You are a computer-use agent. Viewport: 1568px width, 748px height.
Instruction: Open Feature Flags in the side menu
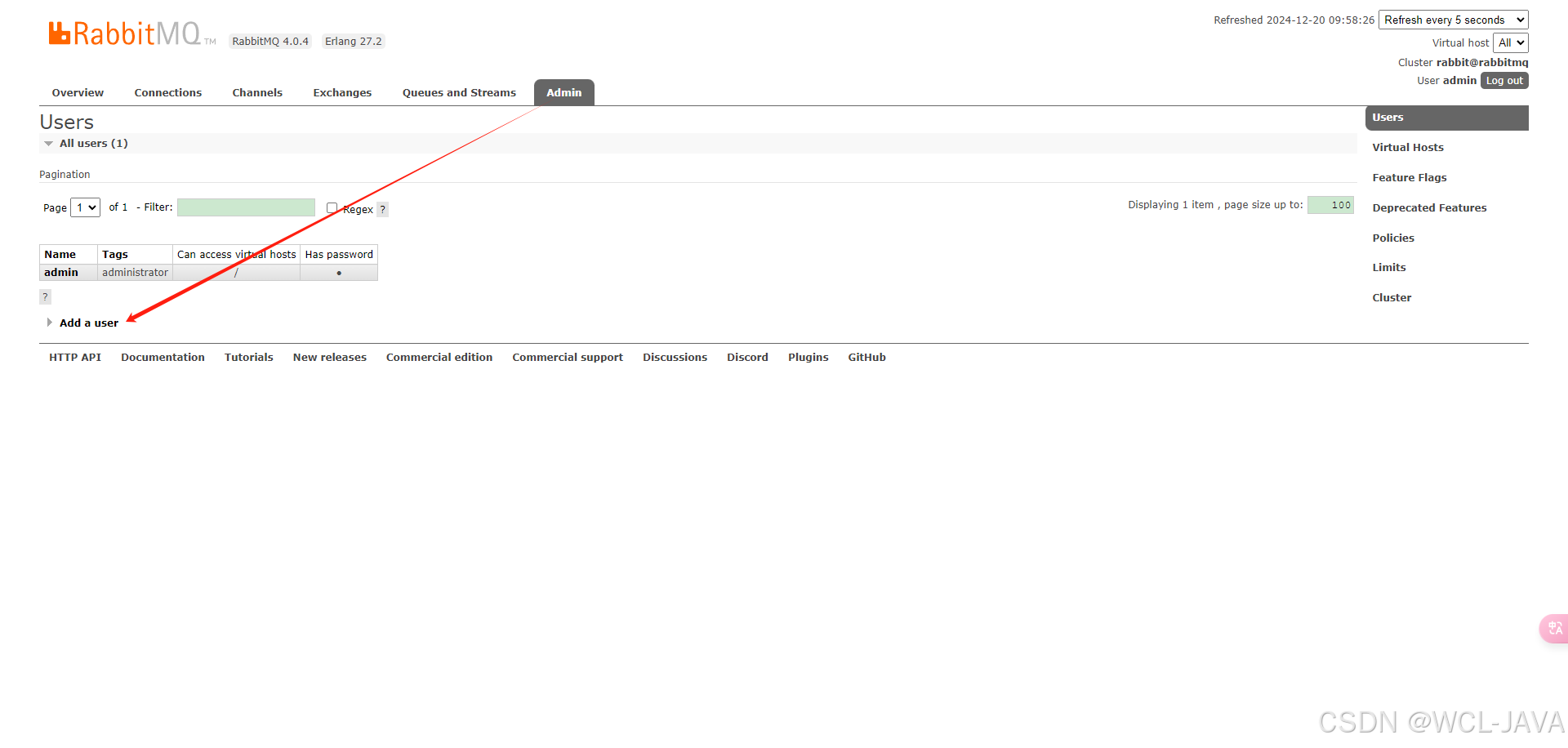tap(1410, 177)
